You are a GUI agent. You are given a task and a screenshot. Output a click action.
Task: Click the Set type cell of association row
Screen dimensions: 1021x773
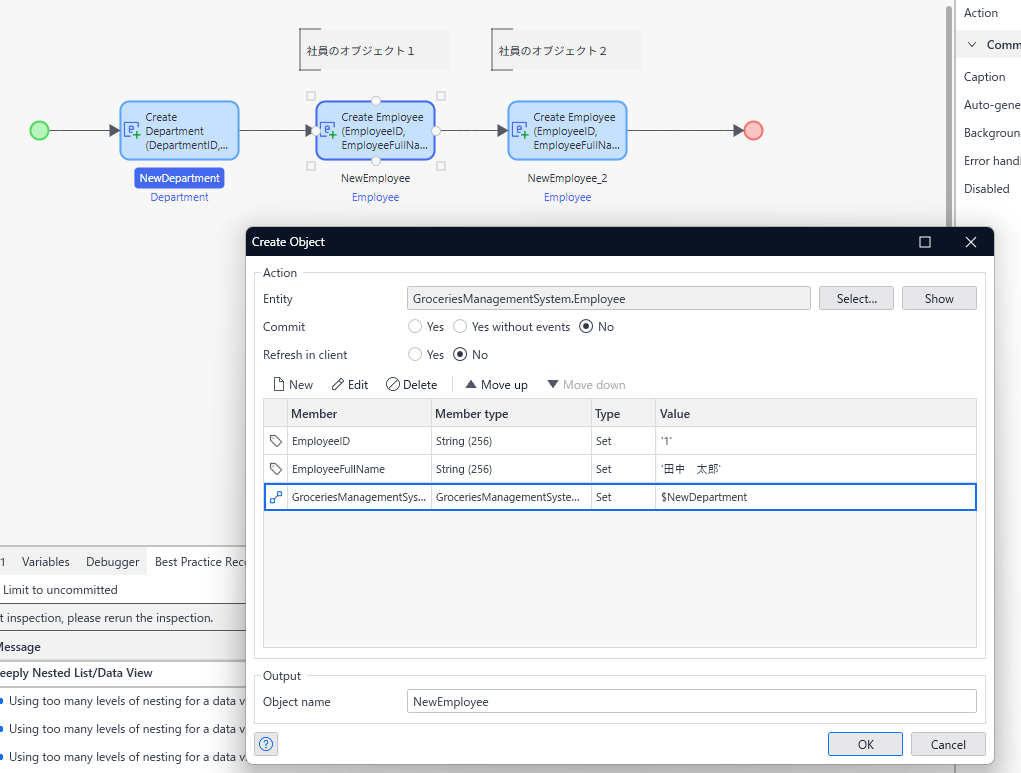(x=623, y=497)
